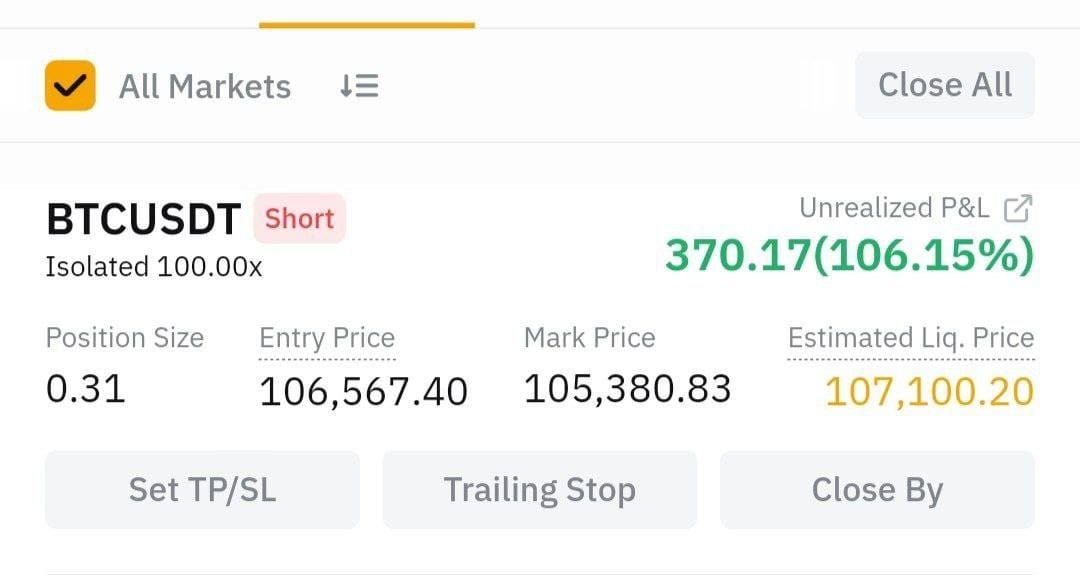This screenshot has width=1080, height=575.
Task: Tap the 0.31 position size value
Action: click(x=85, y=389)
